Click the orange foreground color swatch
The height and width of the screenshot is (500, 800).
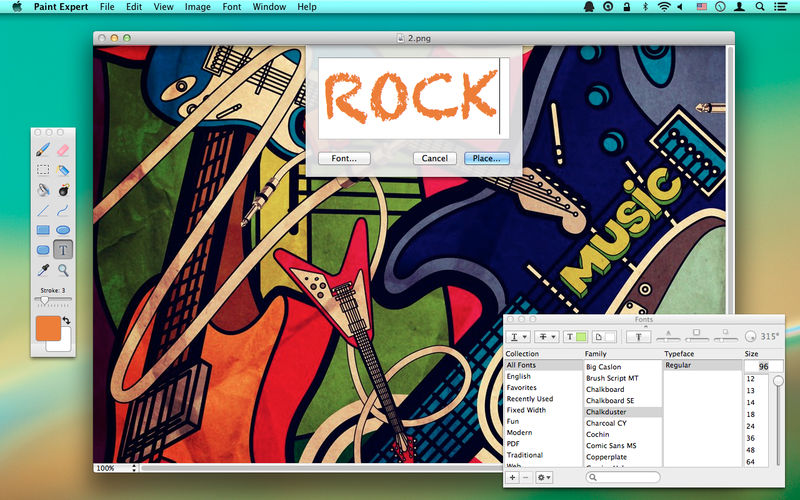(48, 328)
